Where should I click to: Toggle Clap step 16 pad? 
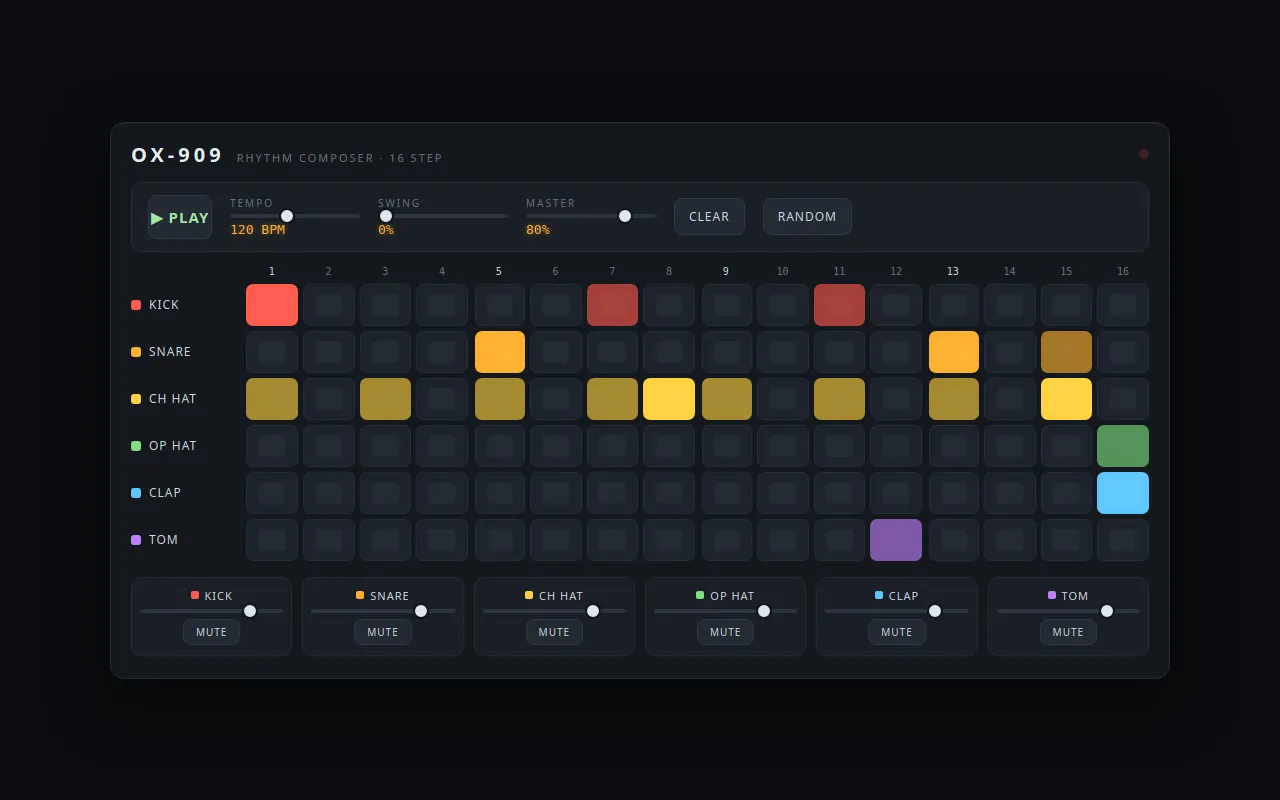click(1123, 493)
